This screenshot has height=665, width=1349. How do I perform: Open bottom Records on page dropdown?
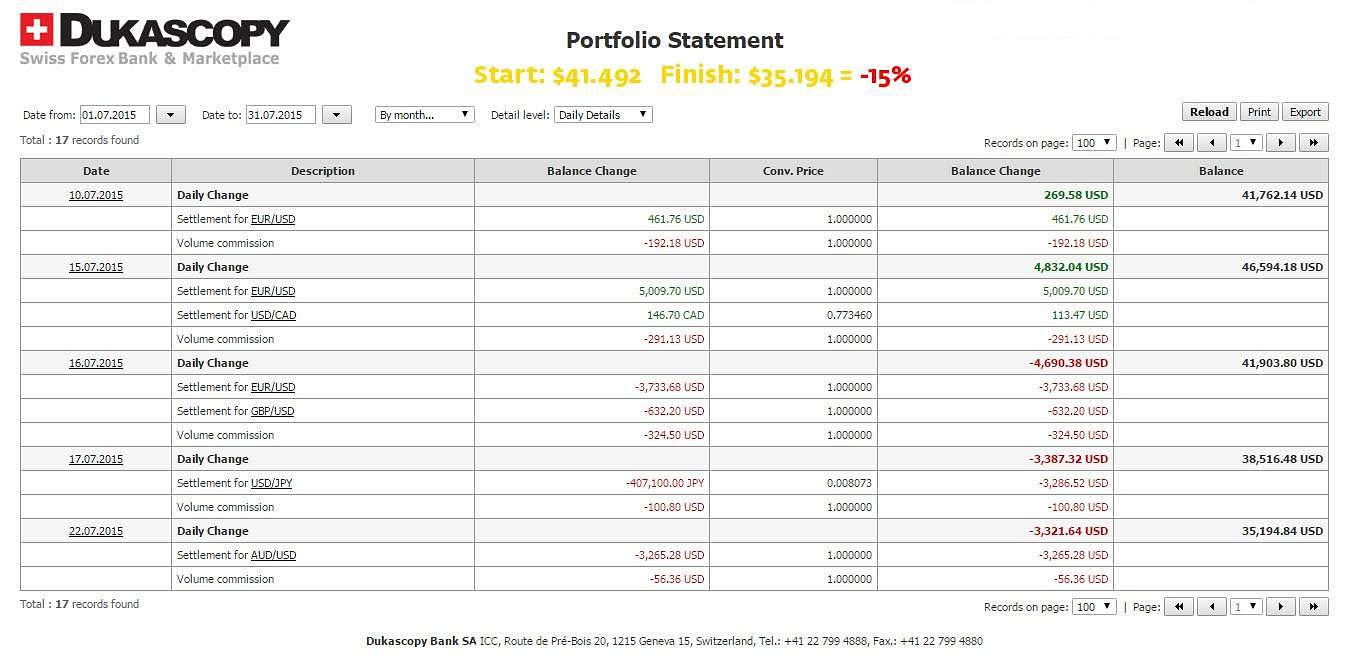(1094, 607)
